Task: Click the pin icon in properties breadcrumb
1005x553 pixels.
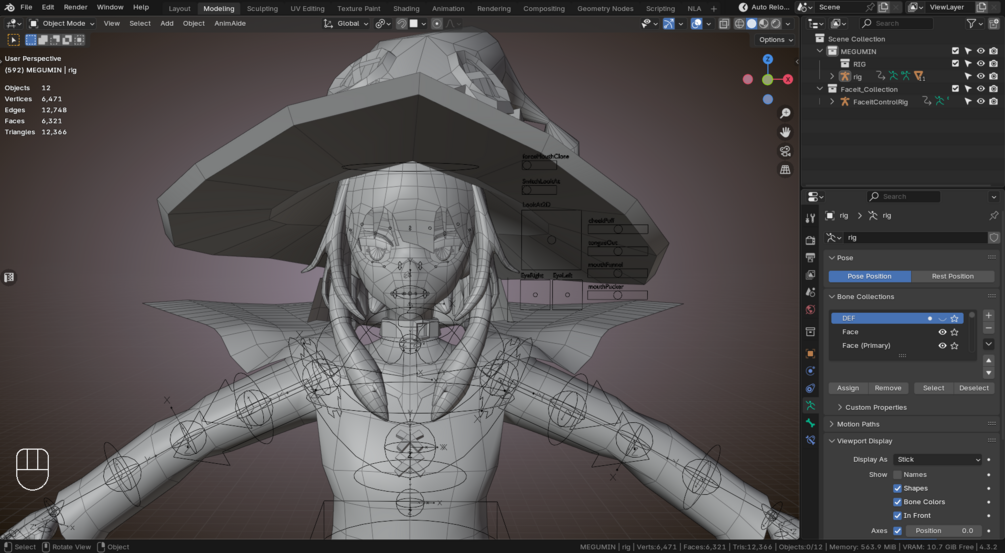Action: [x=993, y=216]
